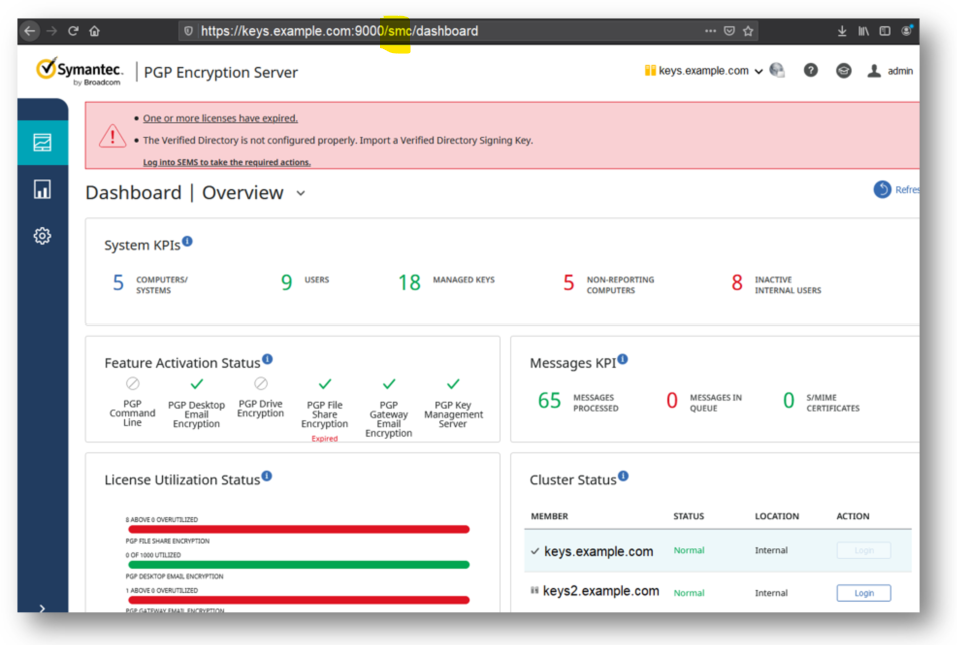Click the PGP Gateway Email Encryption checkmark

pyautogui.click(x=389, y=384)
